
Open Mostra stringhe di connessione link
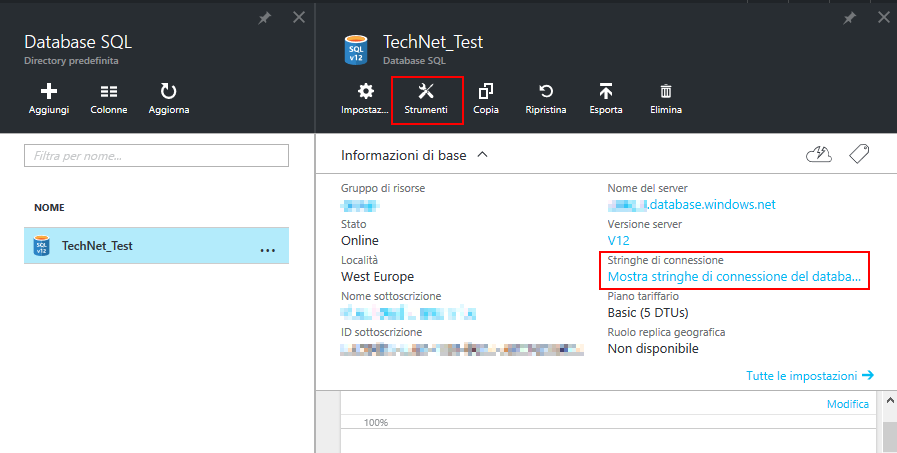(734, 277)
